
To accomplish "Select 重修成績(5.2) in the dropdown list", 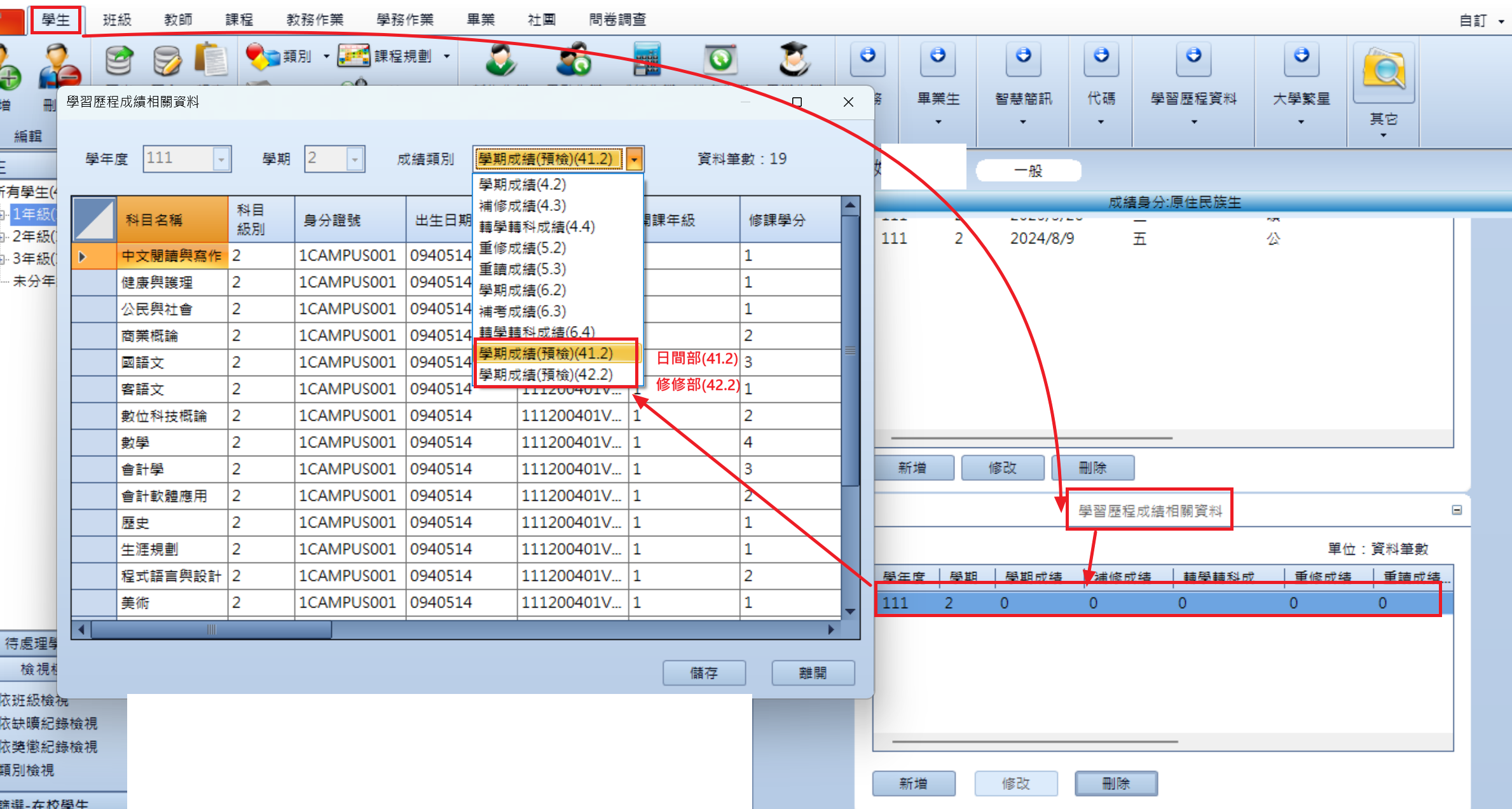I will [x=558, y=248].
